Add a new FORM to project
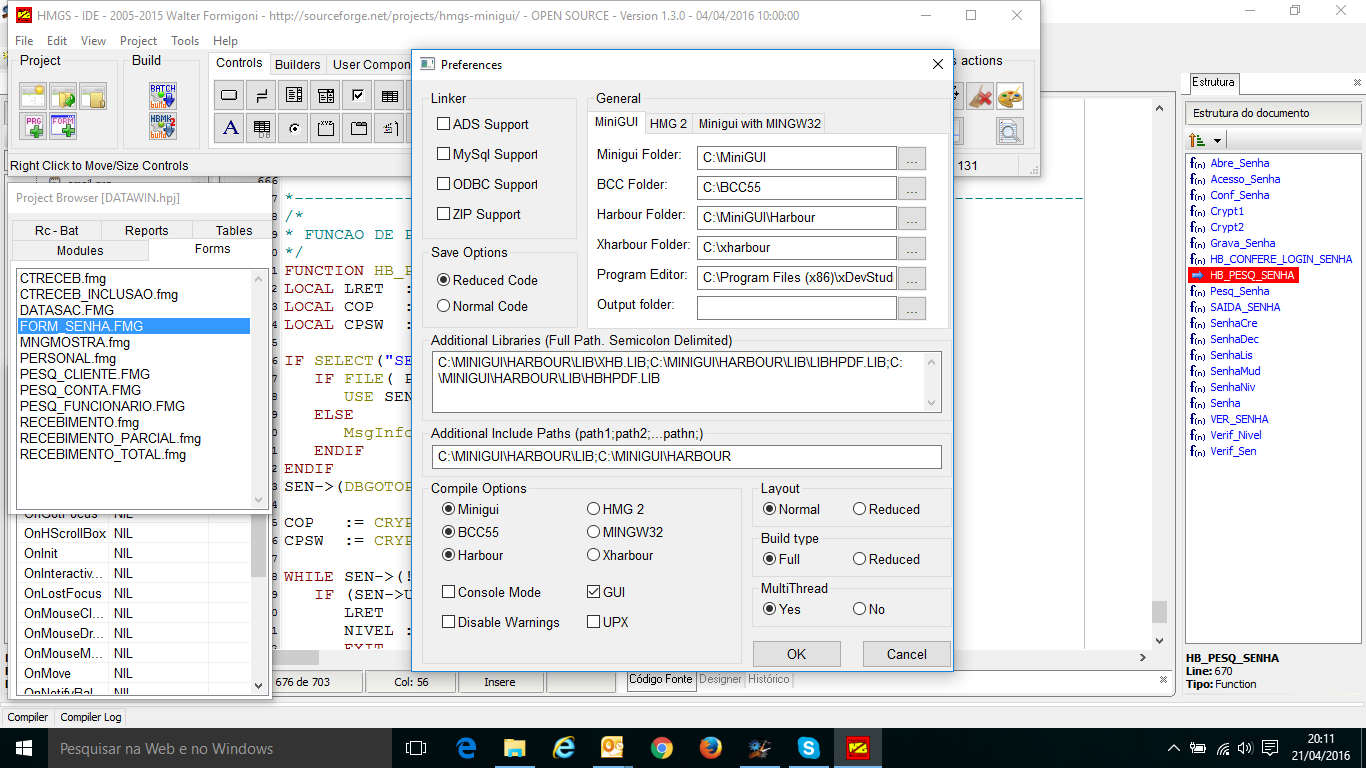 (63, 126)
